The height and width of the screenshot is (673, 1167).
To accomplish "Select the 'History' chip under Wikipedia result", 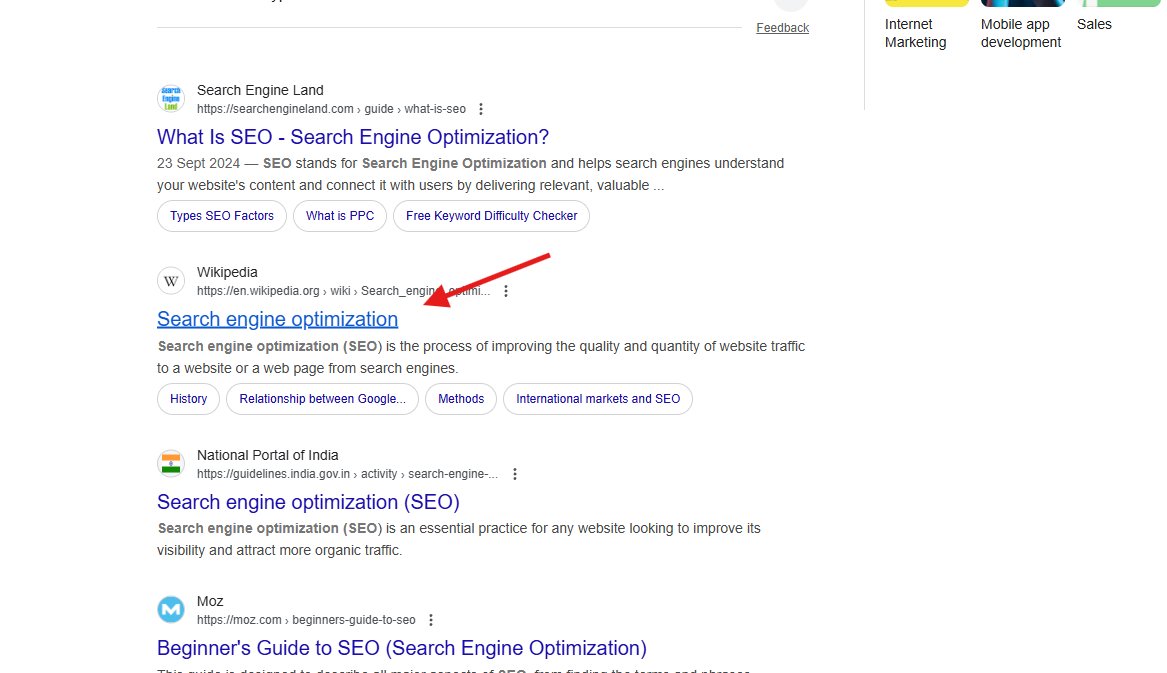I will tap(188, 399).
